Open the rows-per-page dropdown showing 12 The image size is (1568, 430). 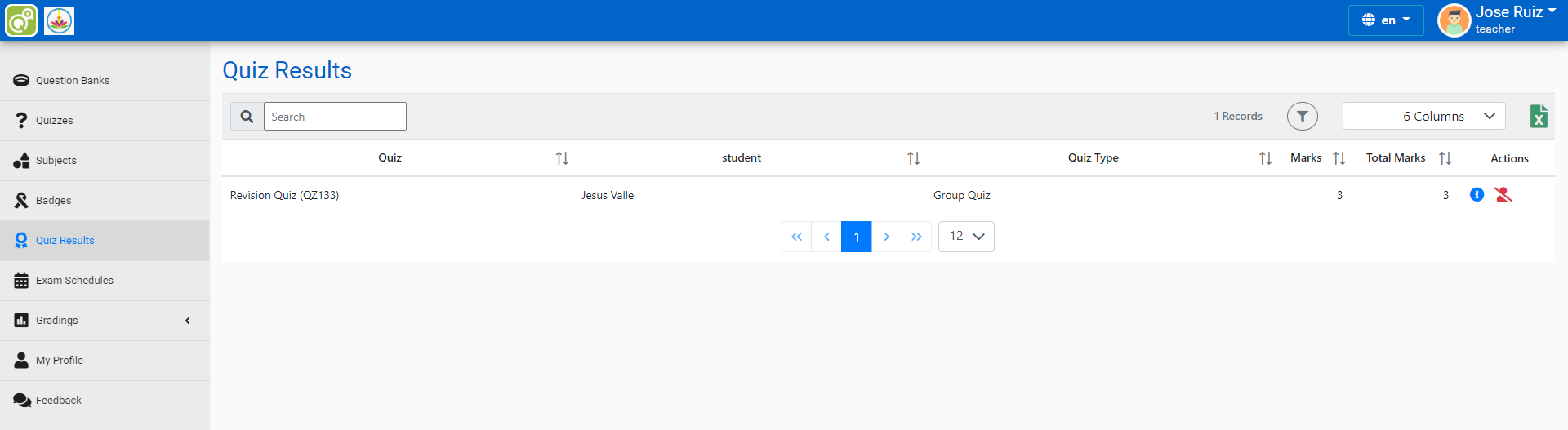(x=966, y=237)
